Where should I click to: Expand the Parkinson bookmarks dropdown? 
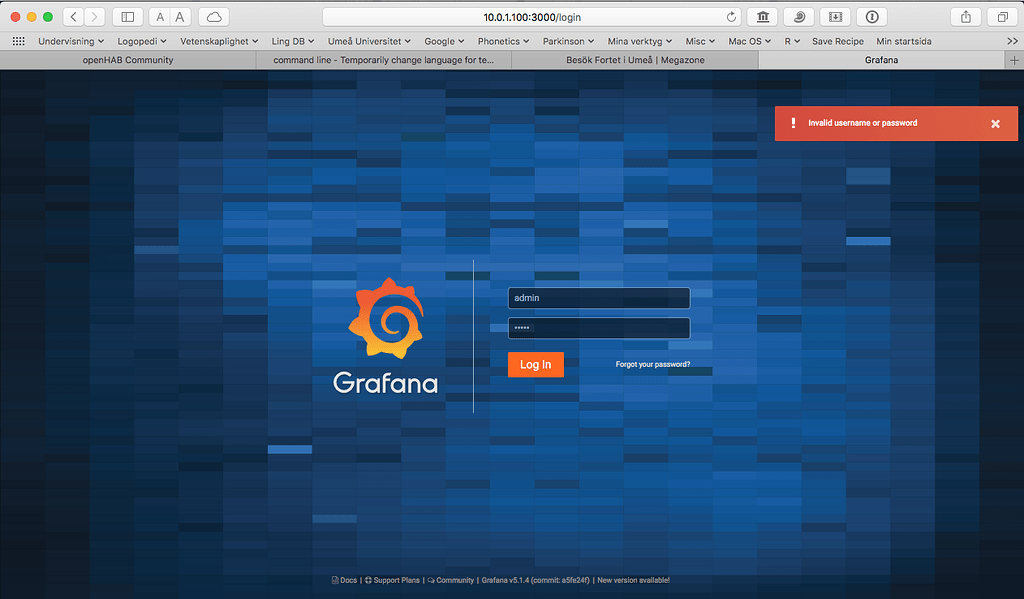tap(568, 41)
